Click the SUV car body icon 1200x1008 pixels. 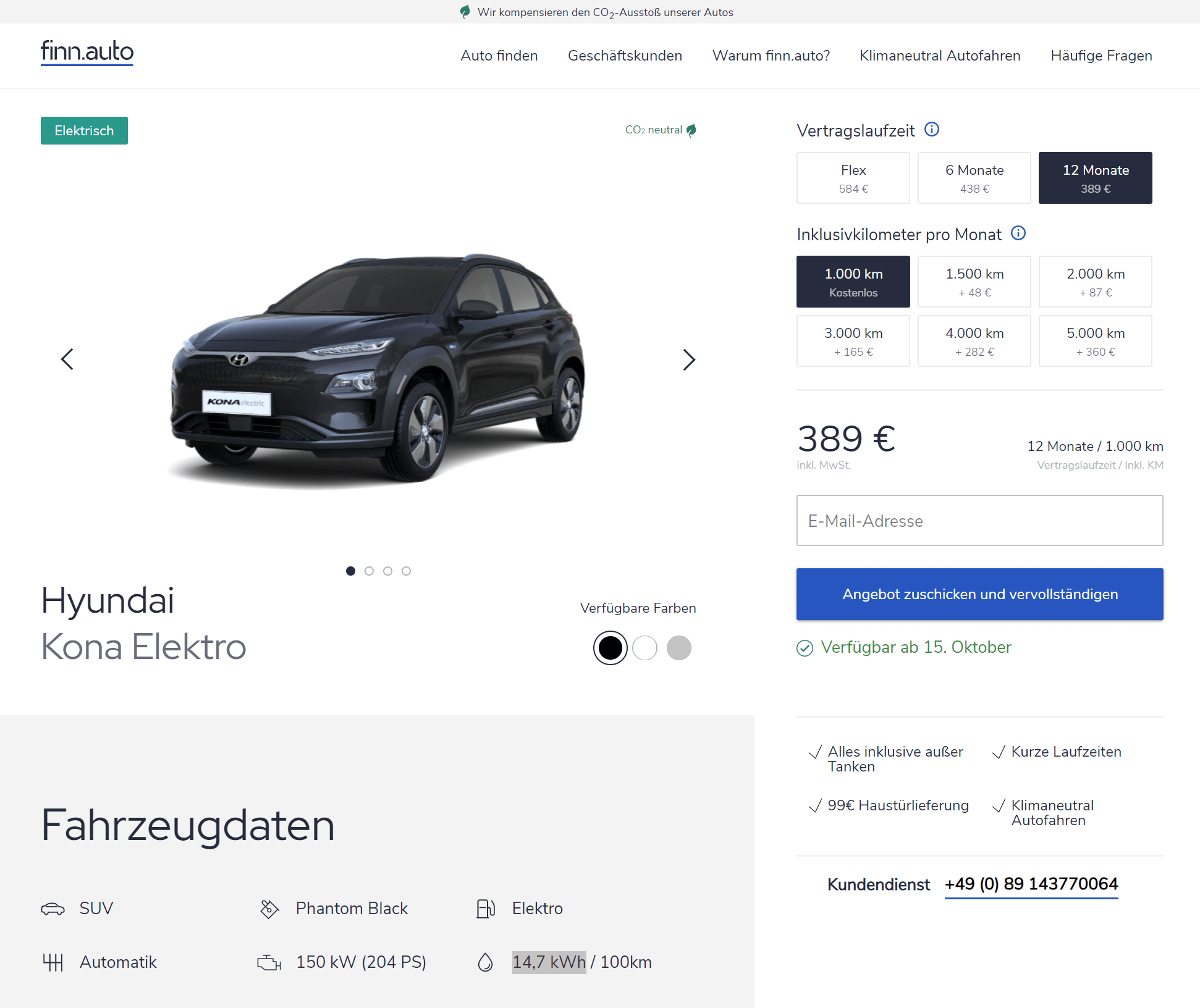(x=53, y=909)
